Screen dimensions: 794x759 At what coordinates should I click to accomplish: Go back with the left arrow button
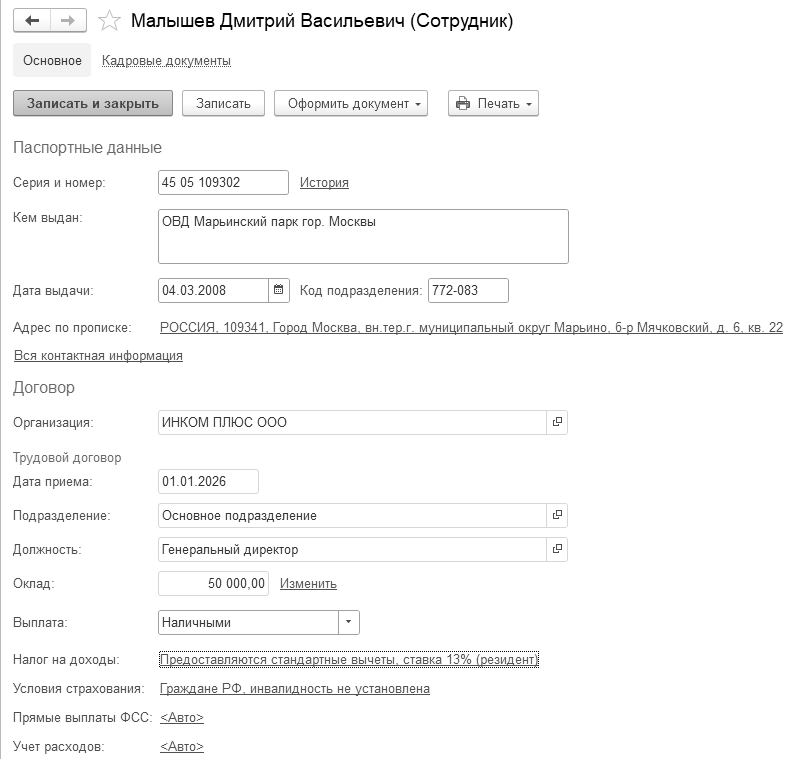tap(32, 21)
